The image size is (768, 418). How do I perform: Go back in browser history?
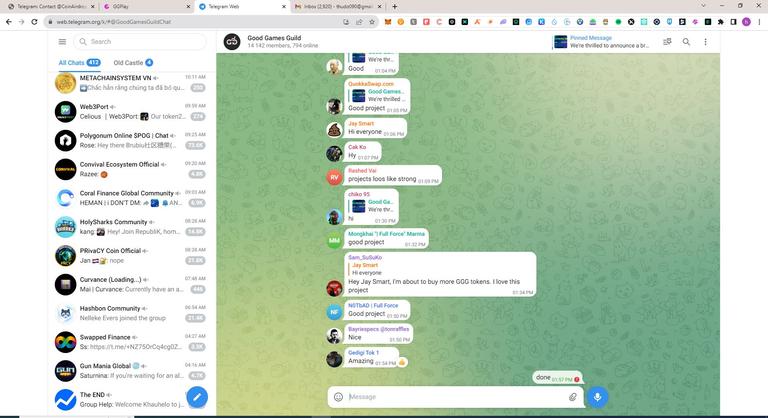[8, 22]
